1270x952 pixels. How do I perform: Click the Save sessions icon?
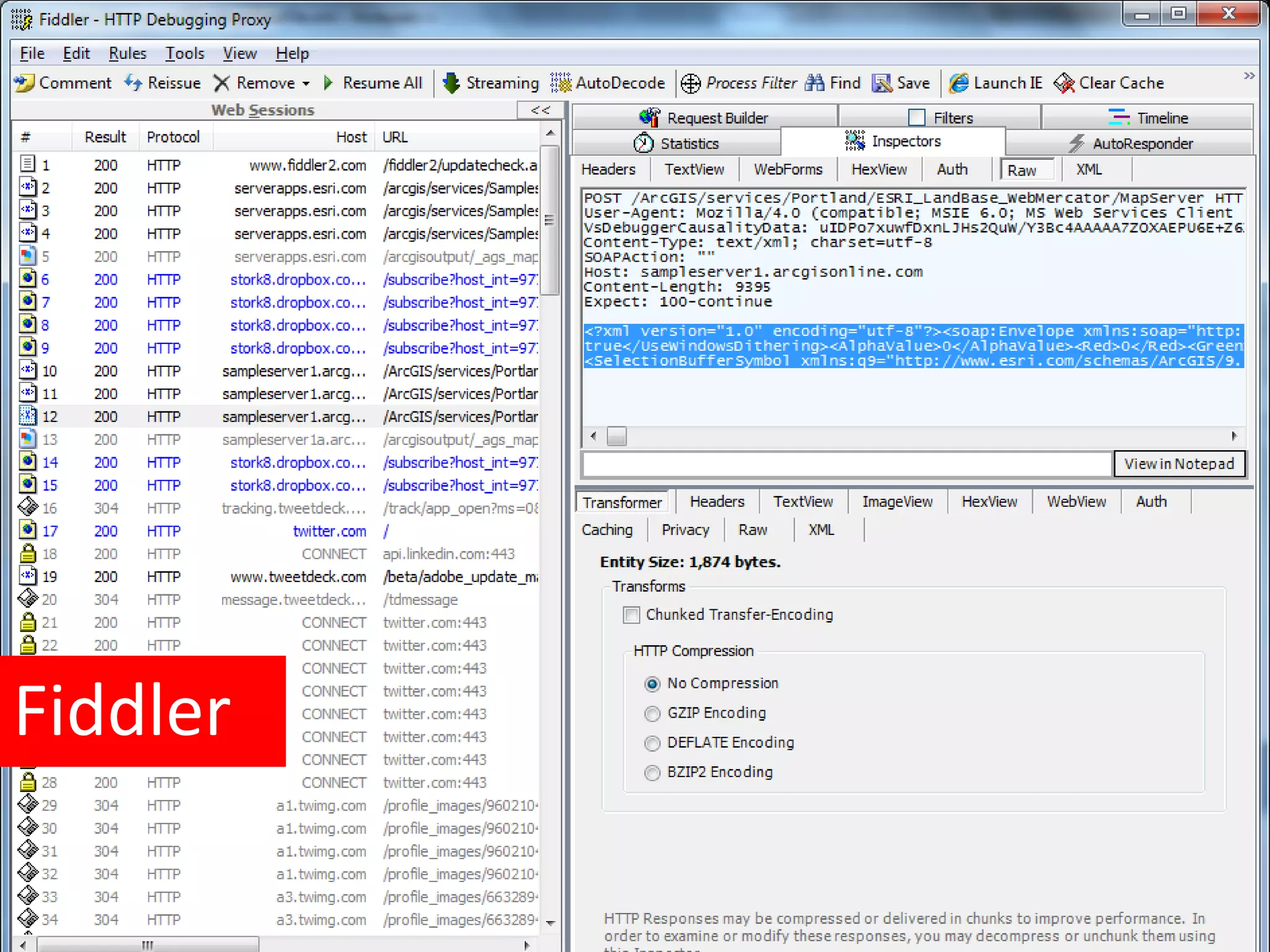coord(881,82)
